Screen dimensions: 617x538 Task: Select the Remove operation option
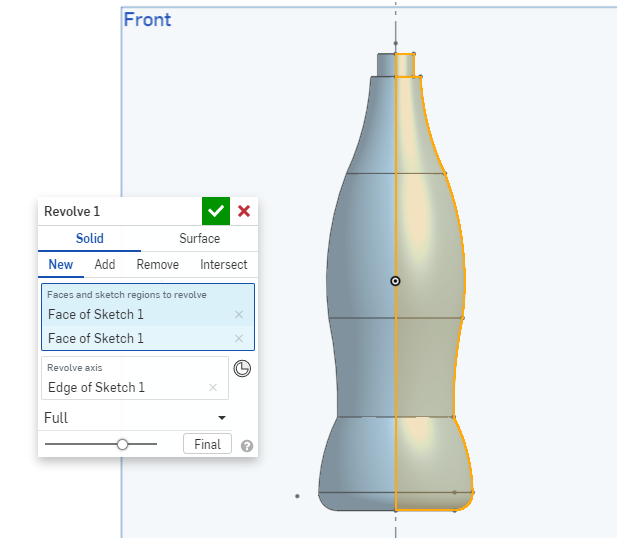(157, 264)
